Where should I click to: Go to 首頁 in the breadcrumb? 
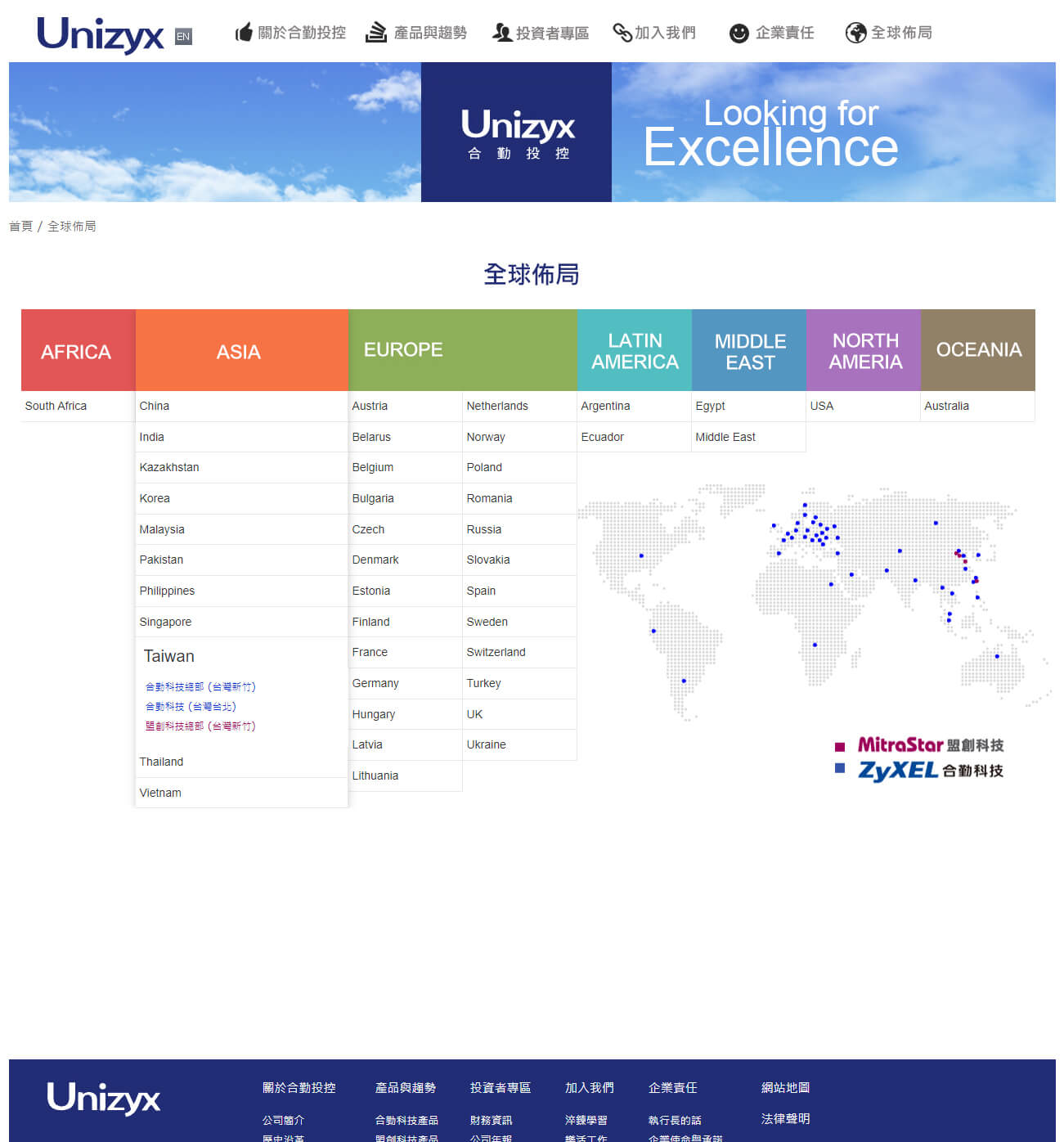20,227
